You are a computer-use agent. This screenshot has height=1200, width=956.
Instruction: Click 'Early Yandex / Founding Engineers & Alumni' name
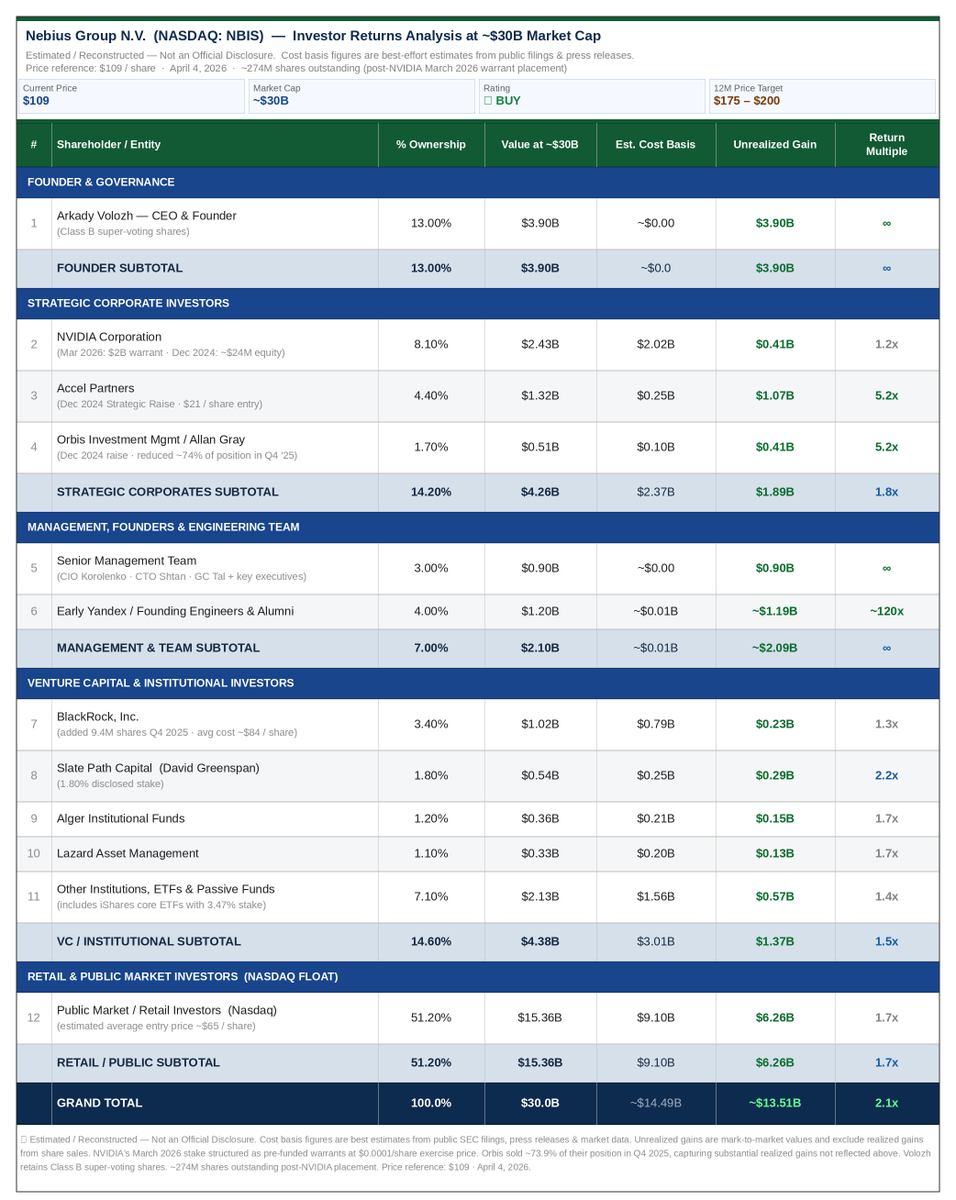click(x=175, y=611)
